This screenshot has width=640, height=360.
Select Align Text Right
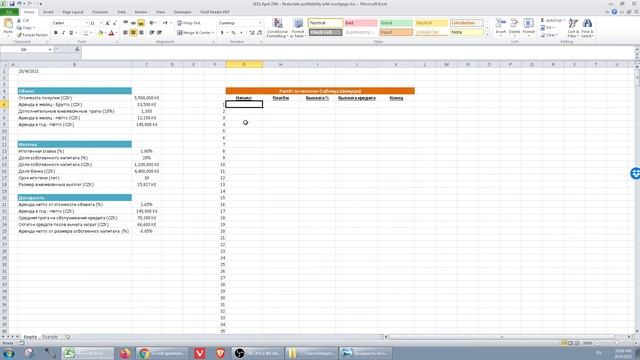141,33
